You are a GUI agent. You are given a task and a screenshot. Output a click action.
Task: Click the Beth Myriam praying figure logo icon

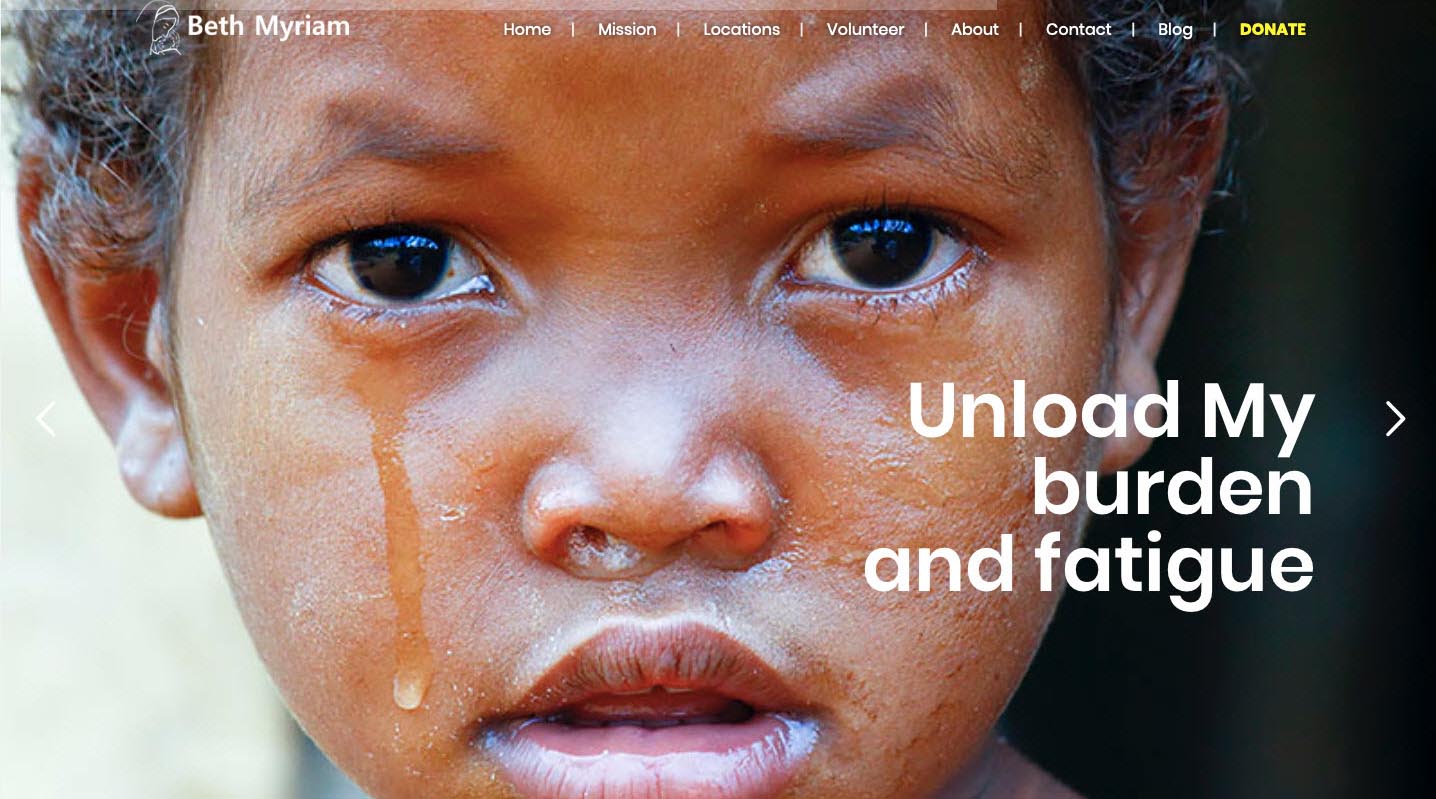160,28
